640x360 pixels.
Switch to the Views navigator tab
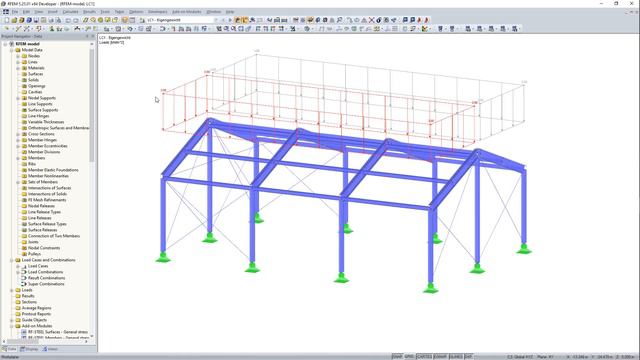tap(50, 349)
